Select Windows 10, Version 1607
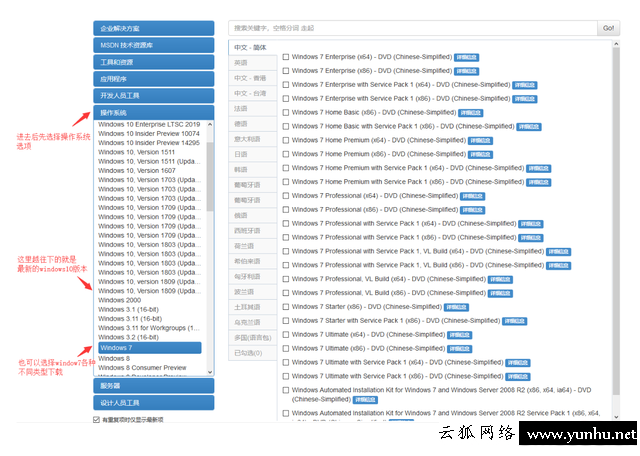The width and height of the screenshot is (640, 456). (137, 171)
